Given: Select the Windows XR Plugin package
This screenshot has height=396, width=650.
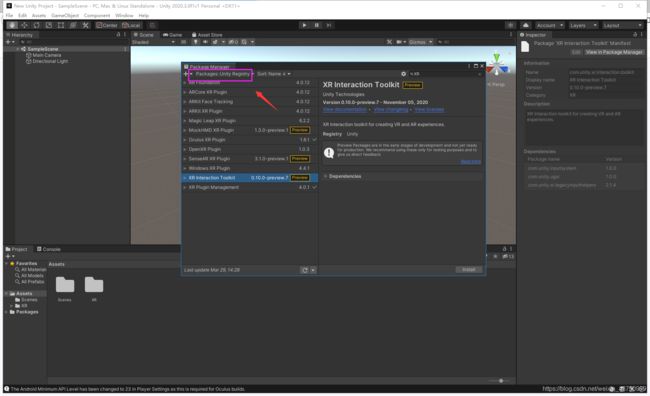Looking at the screenshot, I should click(x=250, y=168).
